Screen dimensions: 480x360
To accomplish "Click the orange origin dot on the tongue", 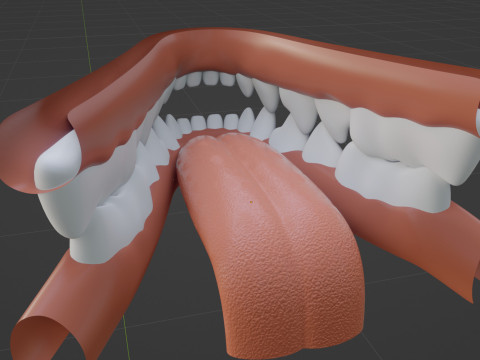I will pos(251,202).
